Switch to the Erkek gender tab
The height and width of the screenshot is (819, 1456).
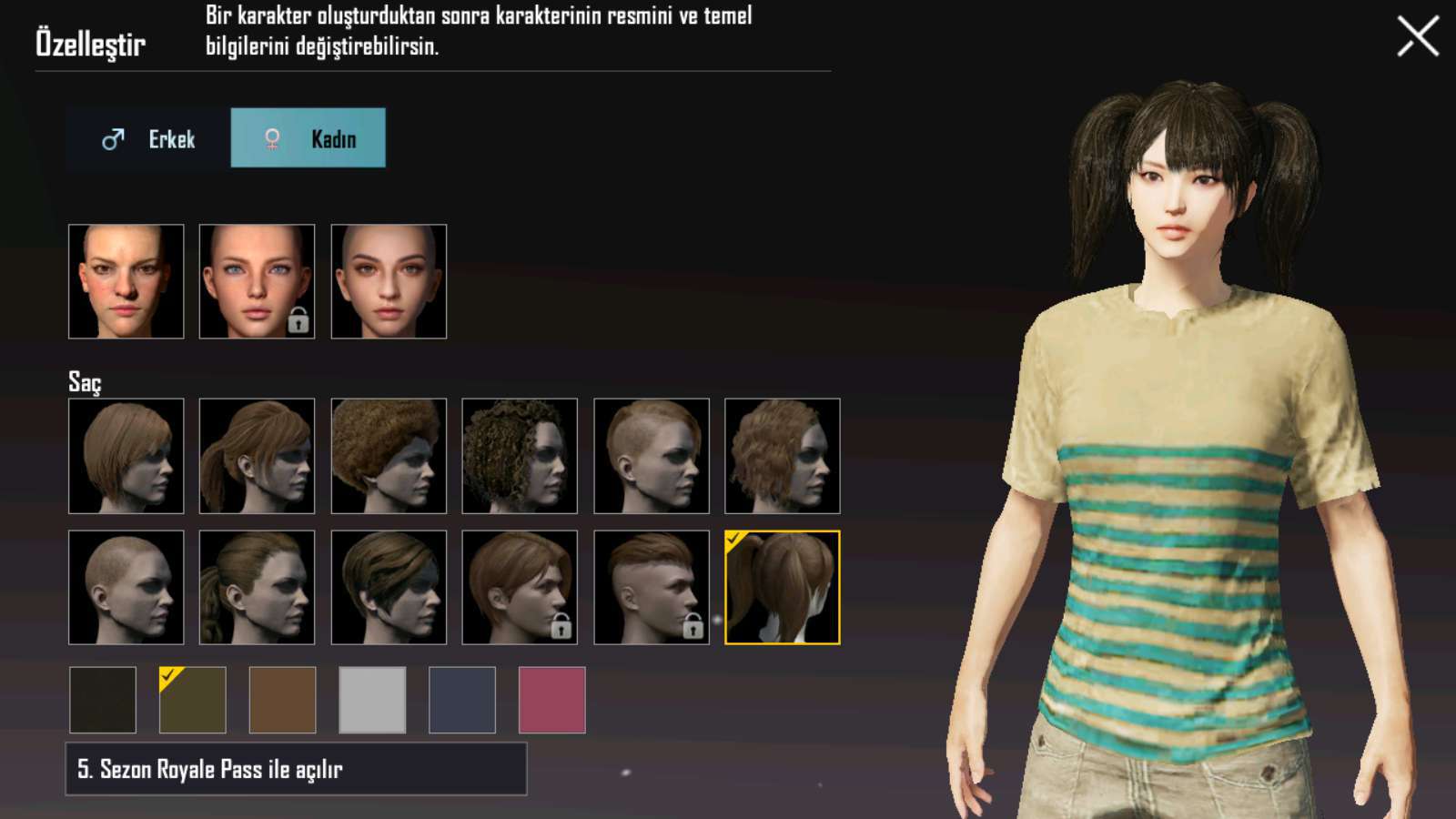[x=148, y=138]
